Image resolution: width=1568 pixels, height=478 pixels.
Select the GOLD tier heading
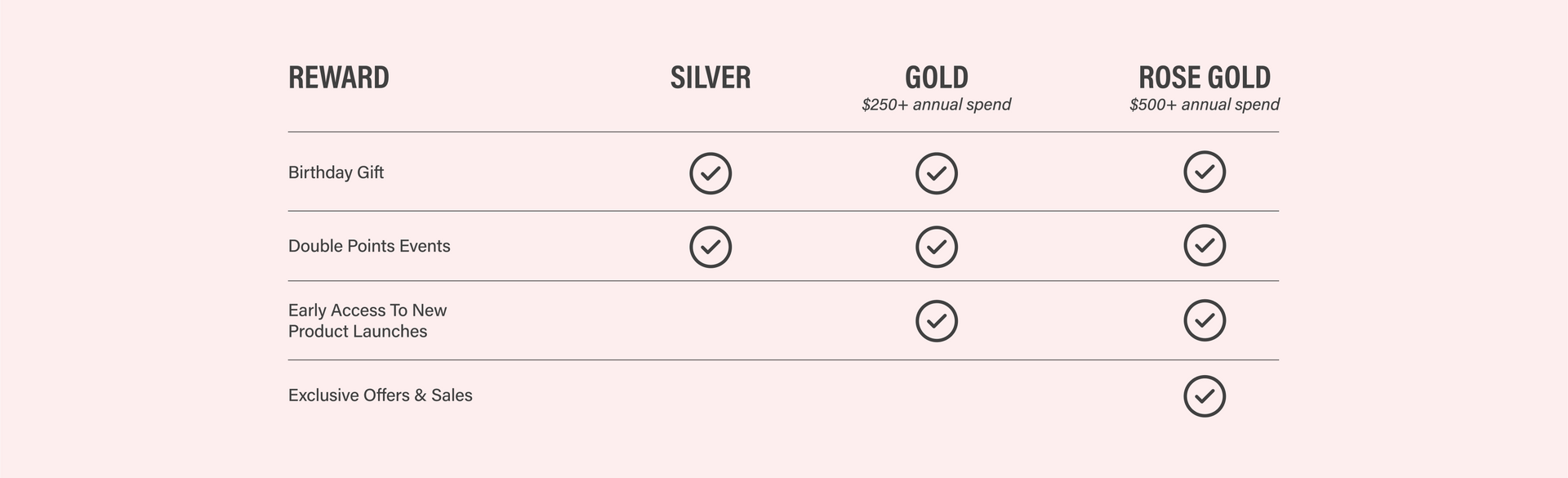[x=936, y=78]
